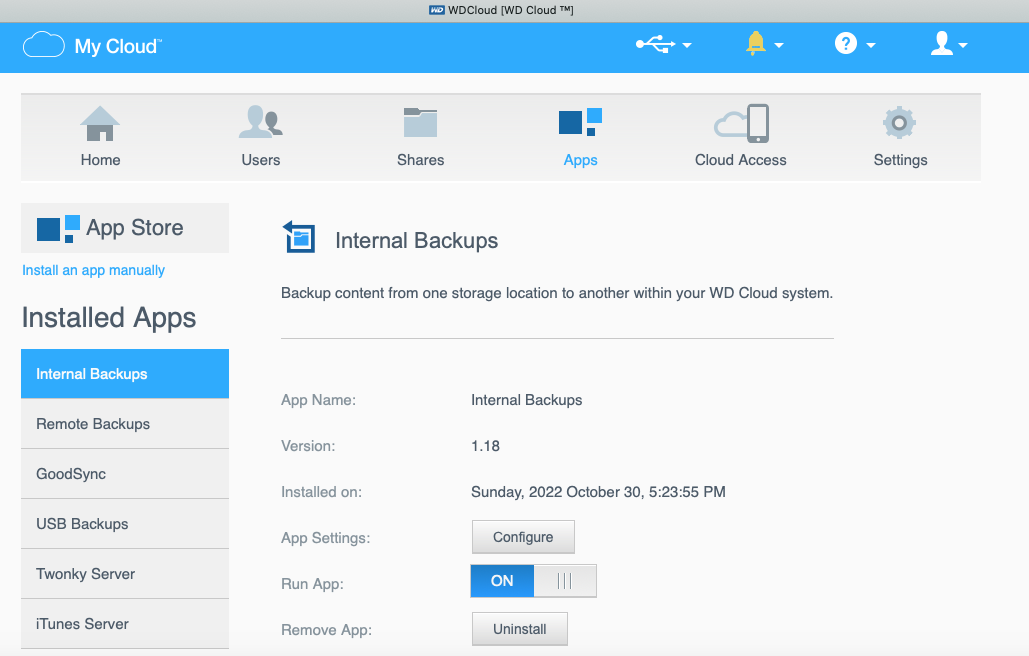Click the Internal Backups app name value
Image resolution: width=1029 pixels, height=656 pixels.
click(x=526, y=400)
